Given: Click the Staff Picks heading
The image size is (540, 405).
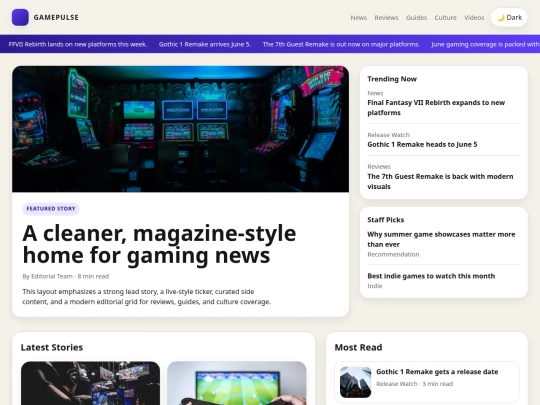Looking at the screenshot, I should click(x=386, y=220).
